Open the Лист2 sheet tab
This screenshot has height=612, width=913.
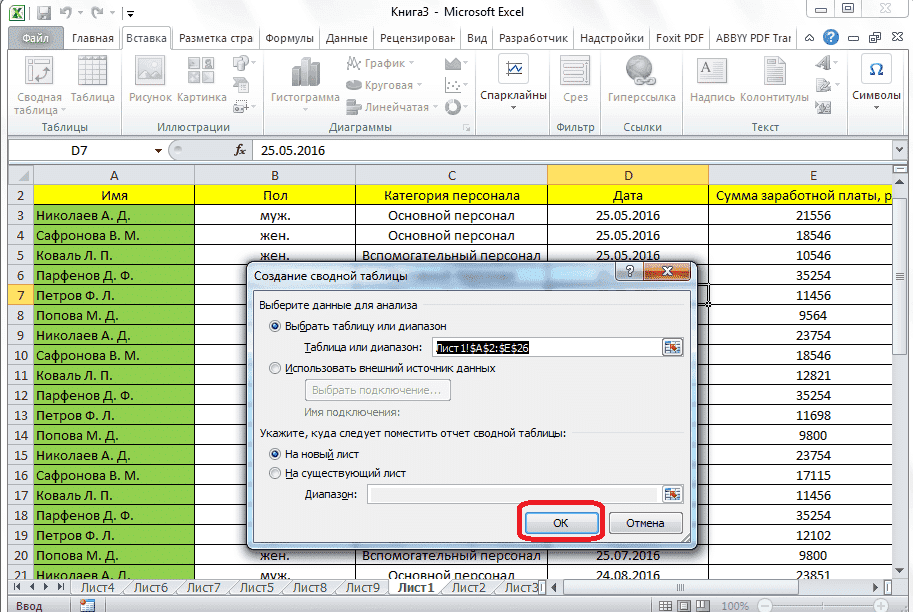(x=467, y=588)
